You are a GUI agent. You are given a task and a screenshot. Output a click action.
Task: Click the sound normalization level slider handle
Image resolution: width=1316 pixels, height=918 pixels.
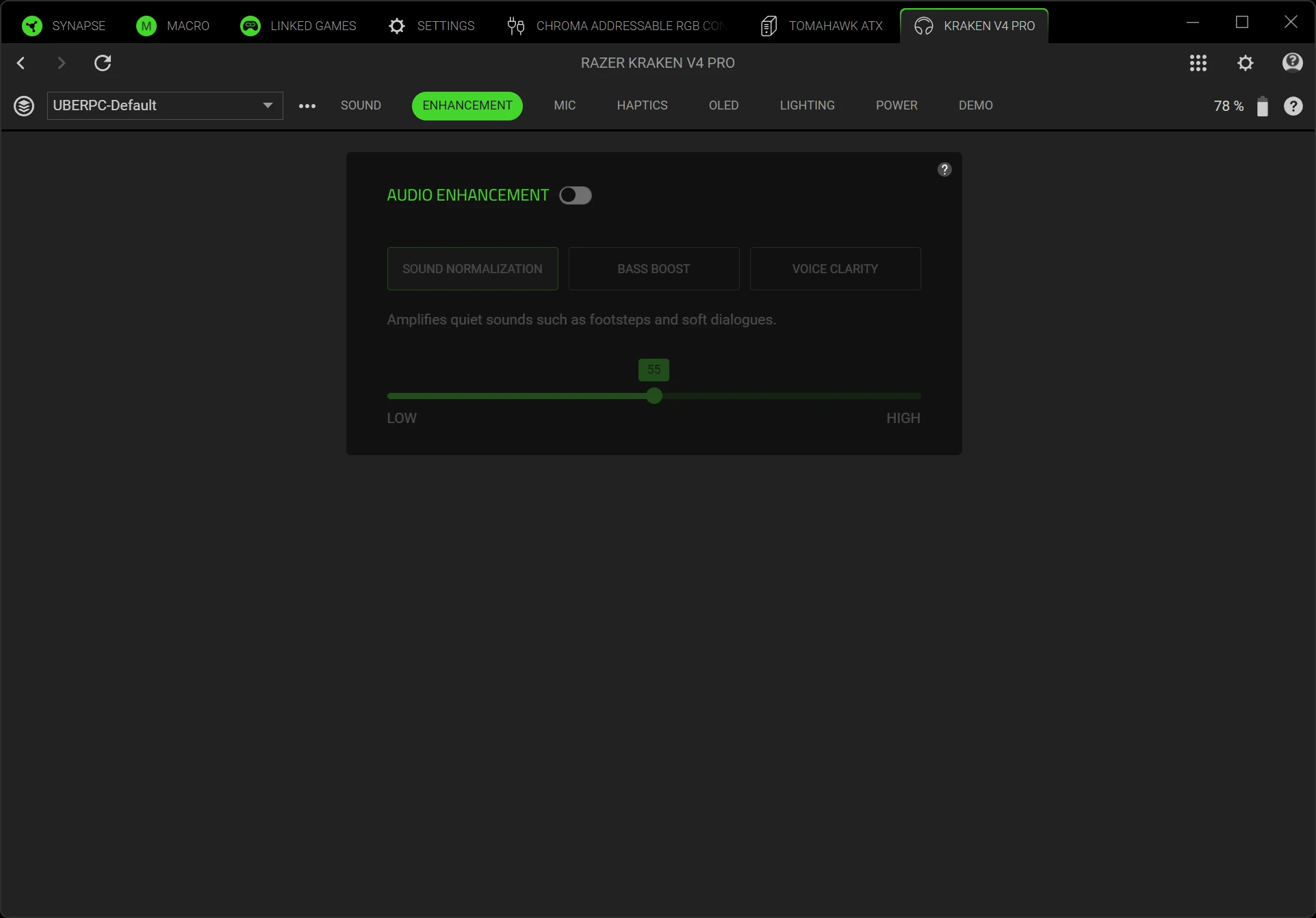click(x=654, y=396)
